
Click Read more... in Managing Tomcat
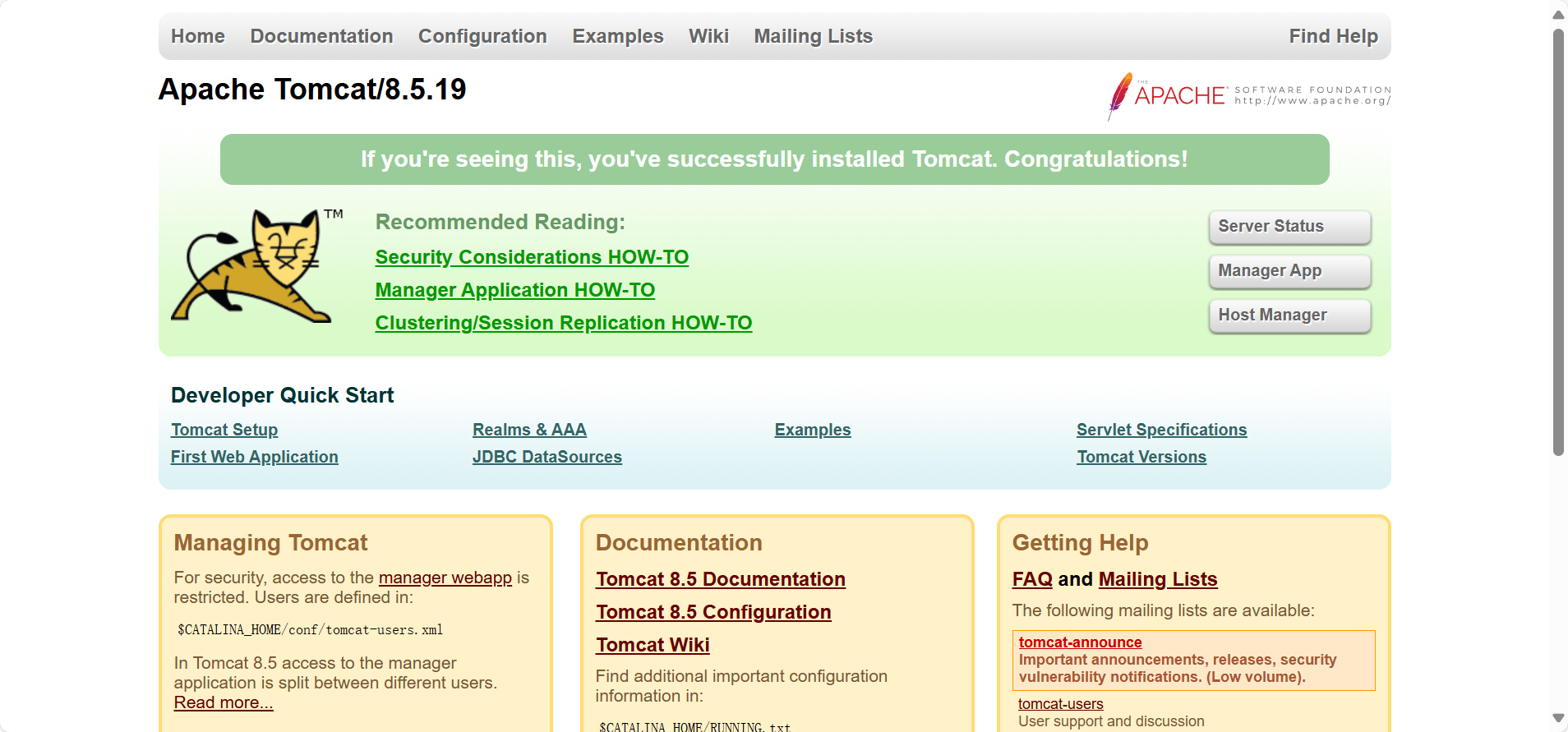(x=224, y=702)
